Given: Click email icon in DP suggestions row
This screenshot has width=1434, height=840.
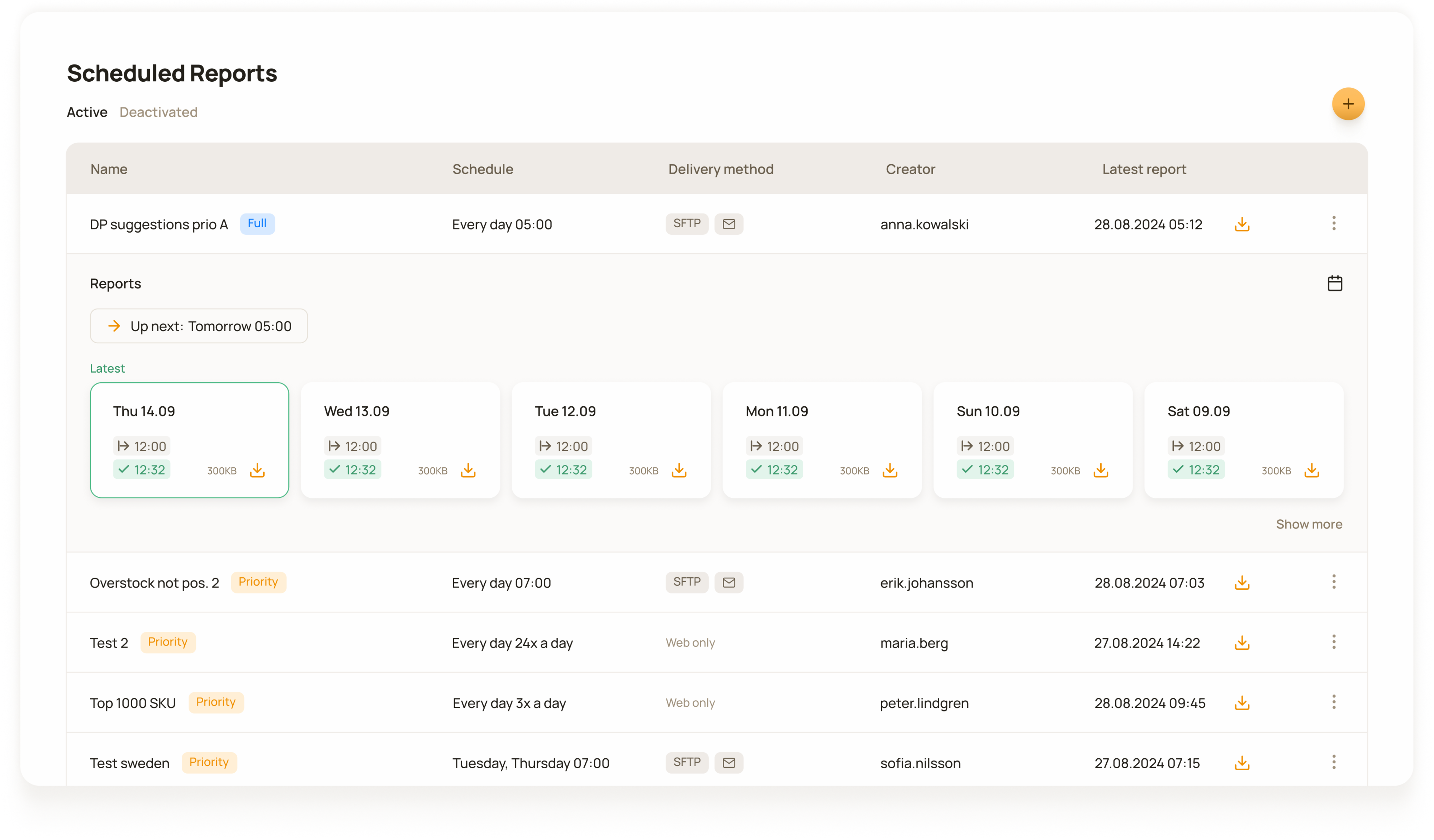Looking at the screenshot, I should pyautogui.click(x=728, y=224).
